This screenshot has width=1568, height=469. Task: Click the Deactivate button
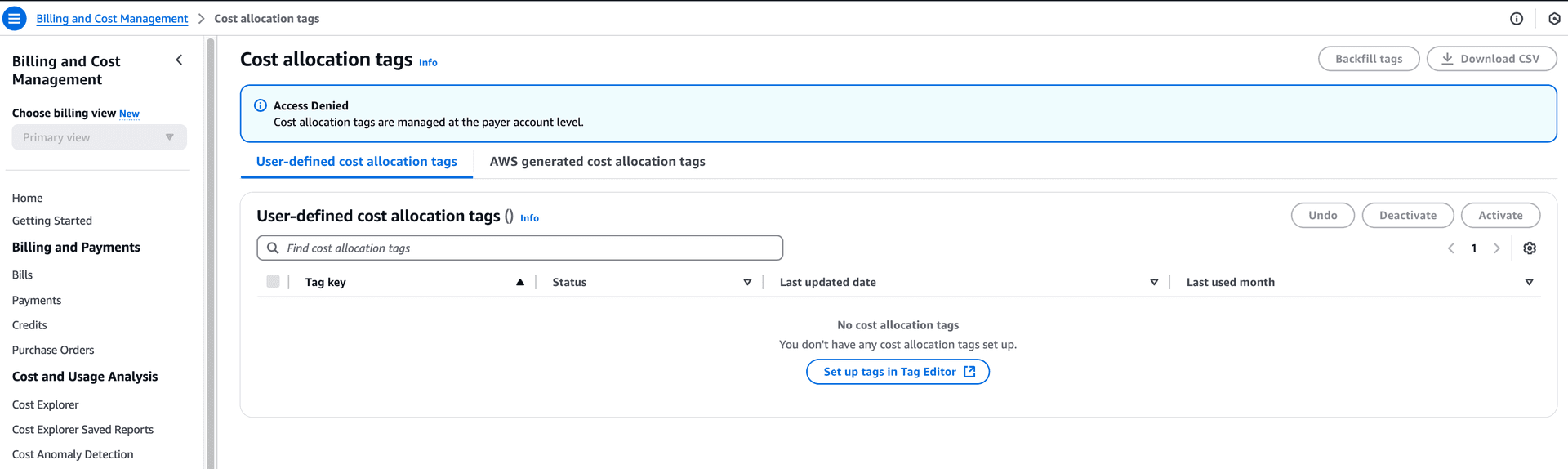tap(1407, 215)
